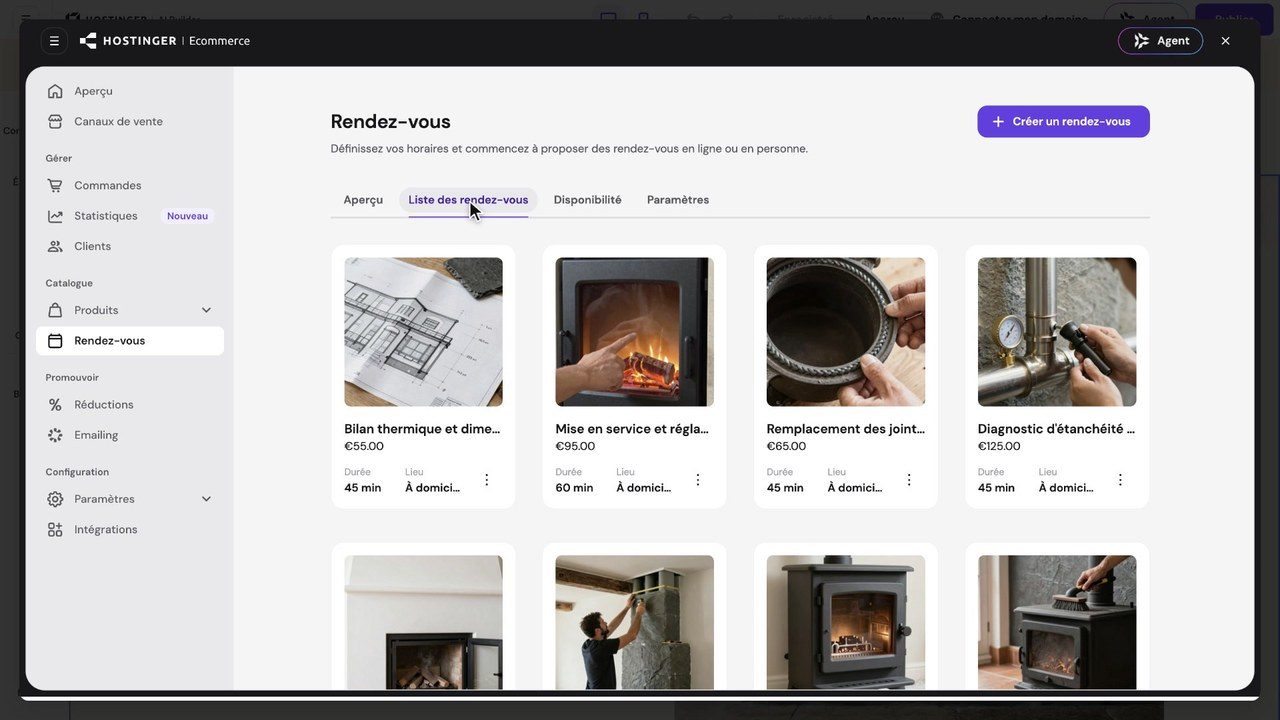
Task: Open Canaux de vente in the sidebar
Action: pos(130,121)
